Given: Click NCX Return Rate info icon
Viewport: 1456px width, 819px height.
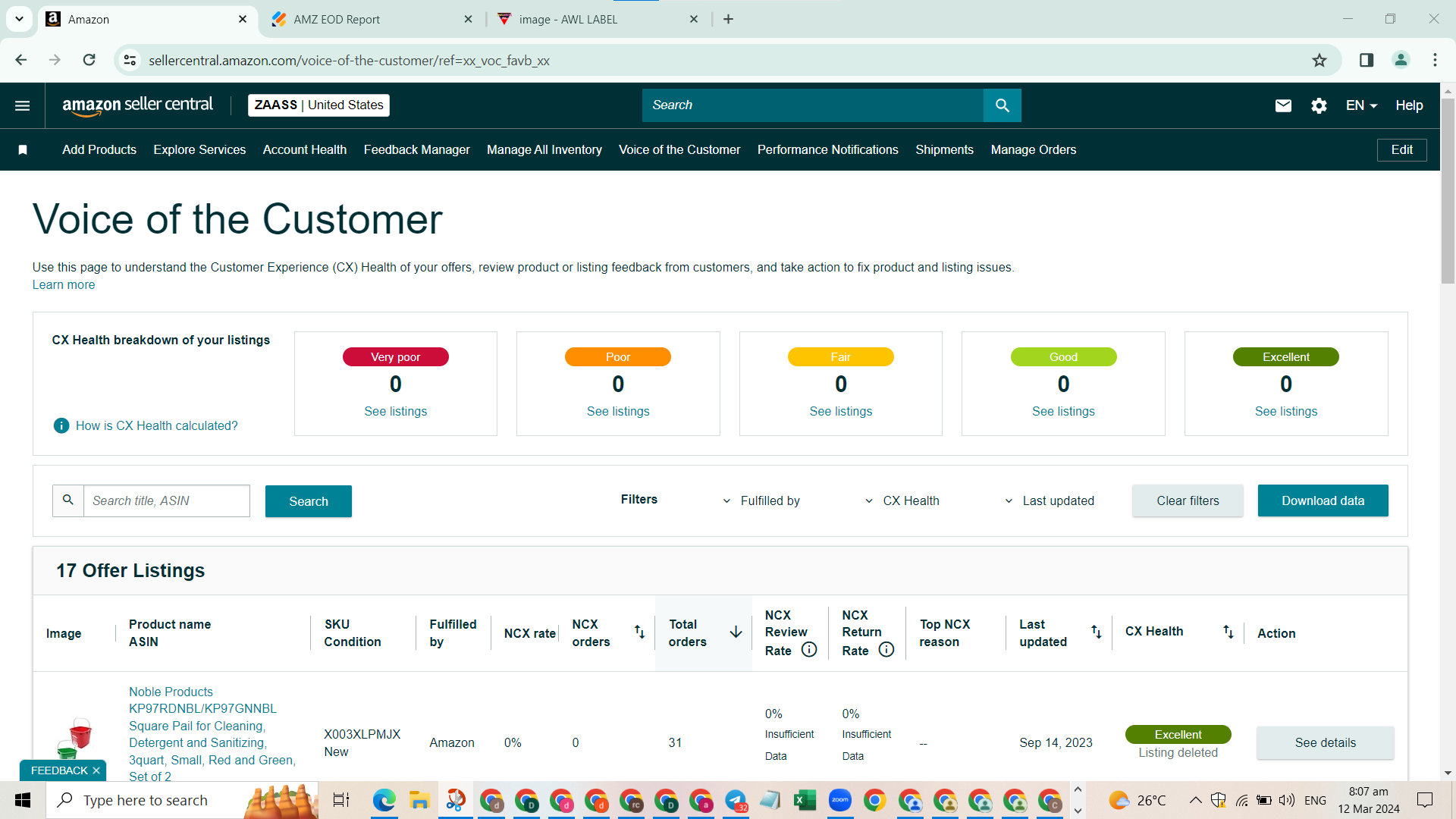Looking at the screenshot, I should pos(886,650).
